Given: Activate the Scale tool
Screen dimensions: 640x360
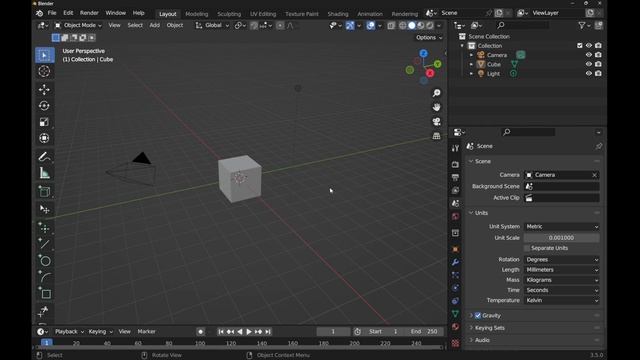Looking at the screenshot, I should pyautogui.click(x=44, y=122).
